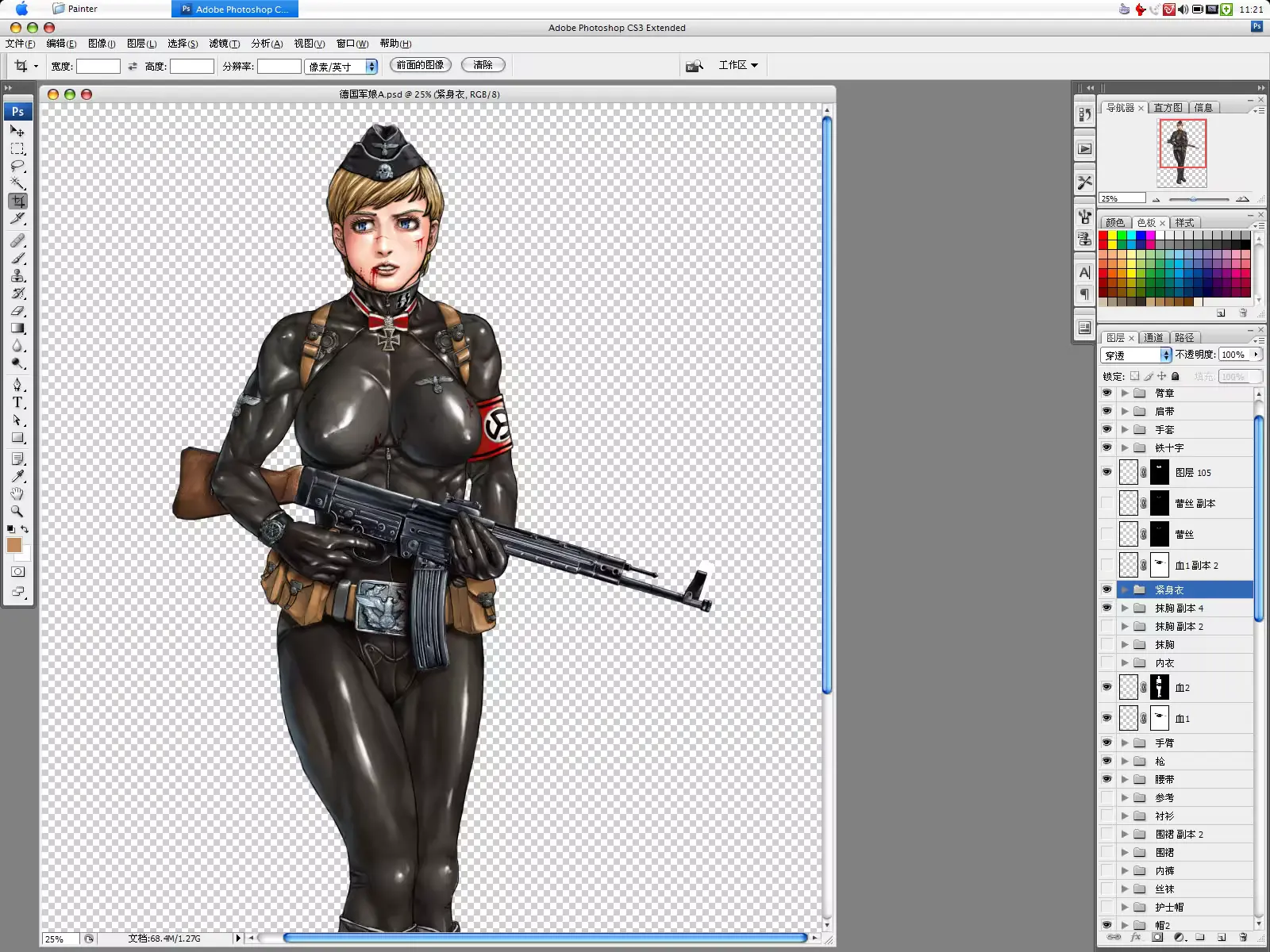Click the 前面的图像 button
Image resolution: width=1270 pixels, height=952 pixels.
(x=420, y=65)
